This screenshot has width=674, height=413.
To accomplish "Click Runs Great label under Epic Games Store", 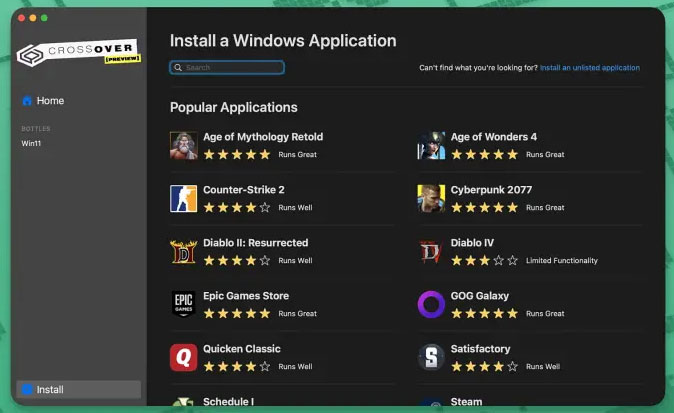I will coord(297,314).
